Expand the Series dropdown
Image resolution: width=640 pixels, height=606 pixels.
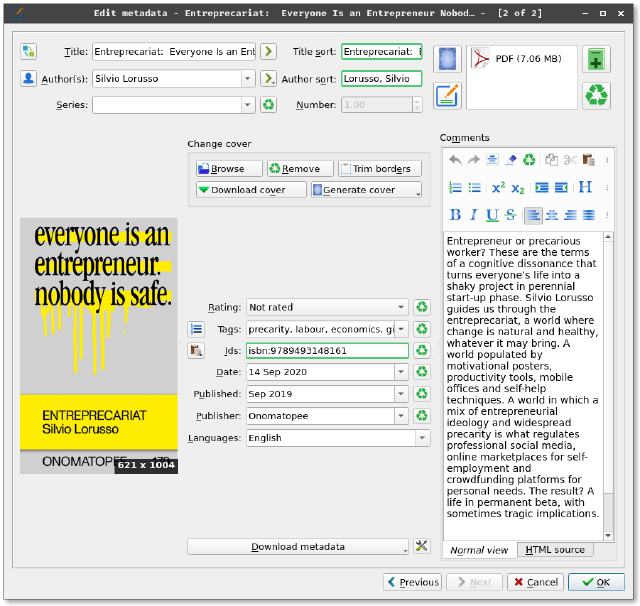[247, 105]
